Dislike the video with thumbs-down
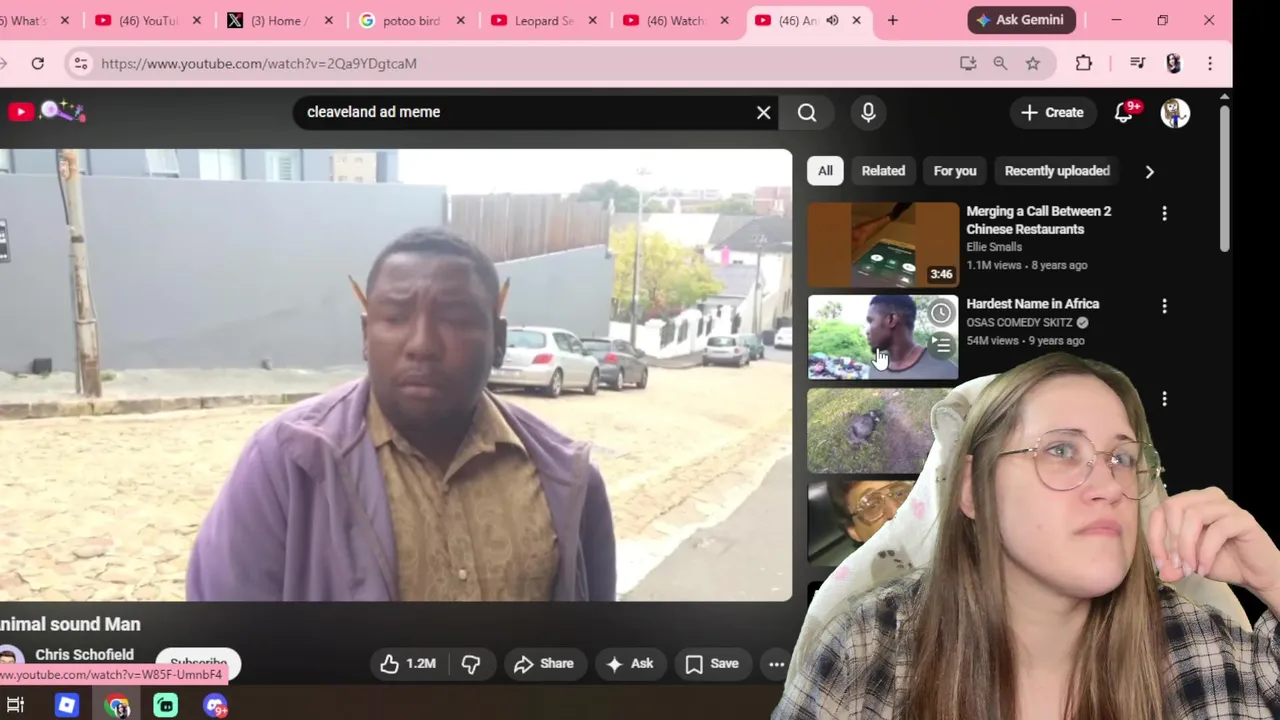The width and height of the screenshot is (1280, 720). (471, 664)
